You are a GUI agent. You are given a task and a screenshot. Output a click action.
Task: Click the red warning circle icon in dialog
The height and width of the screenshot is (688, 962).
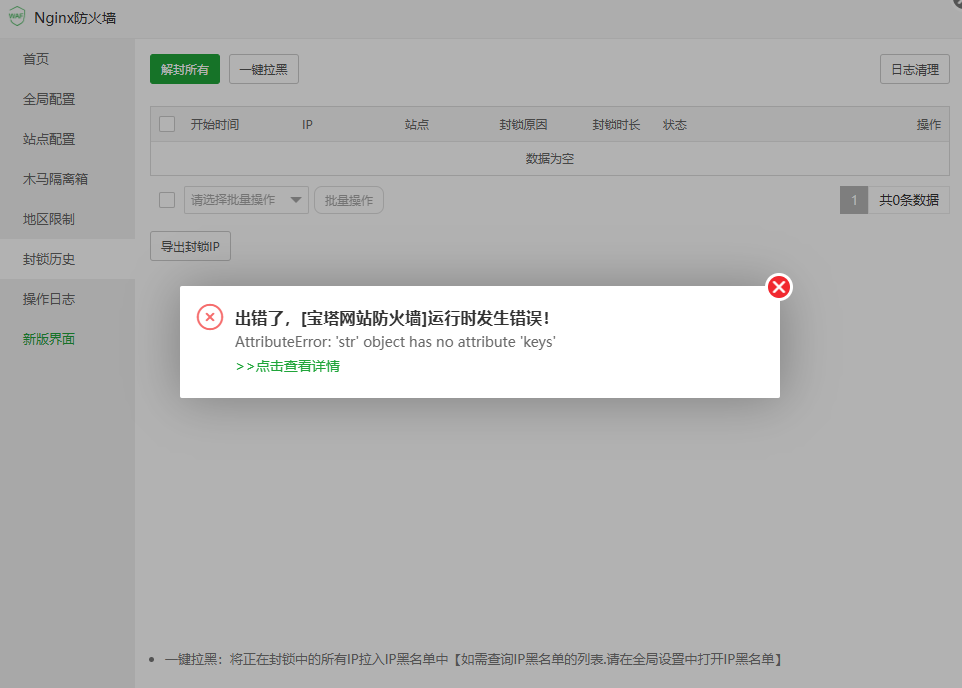point(209,316)
